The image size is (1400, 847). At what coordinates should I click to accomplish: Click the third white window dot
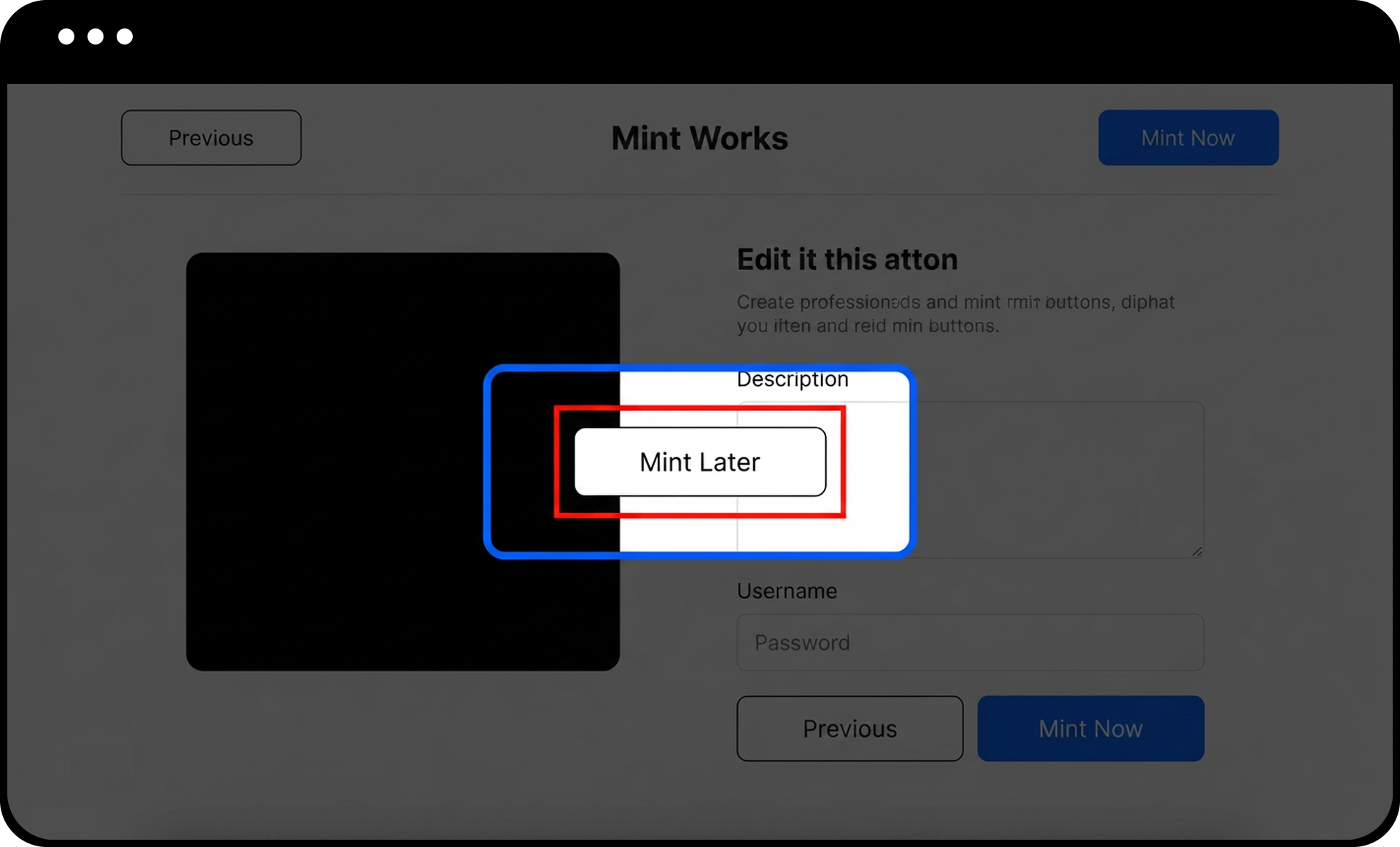tap(125, 36)
